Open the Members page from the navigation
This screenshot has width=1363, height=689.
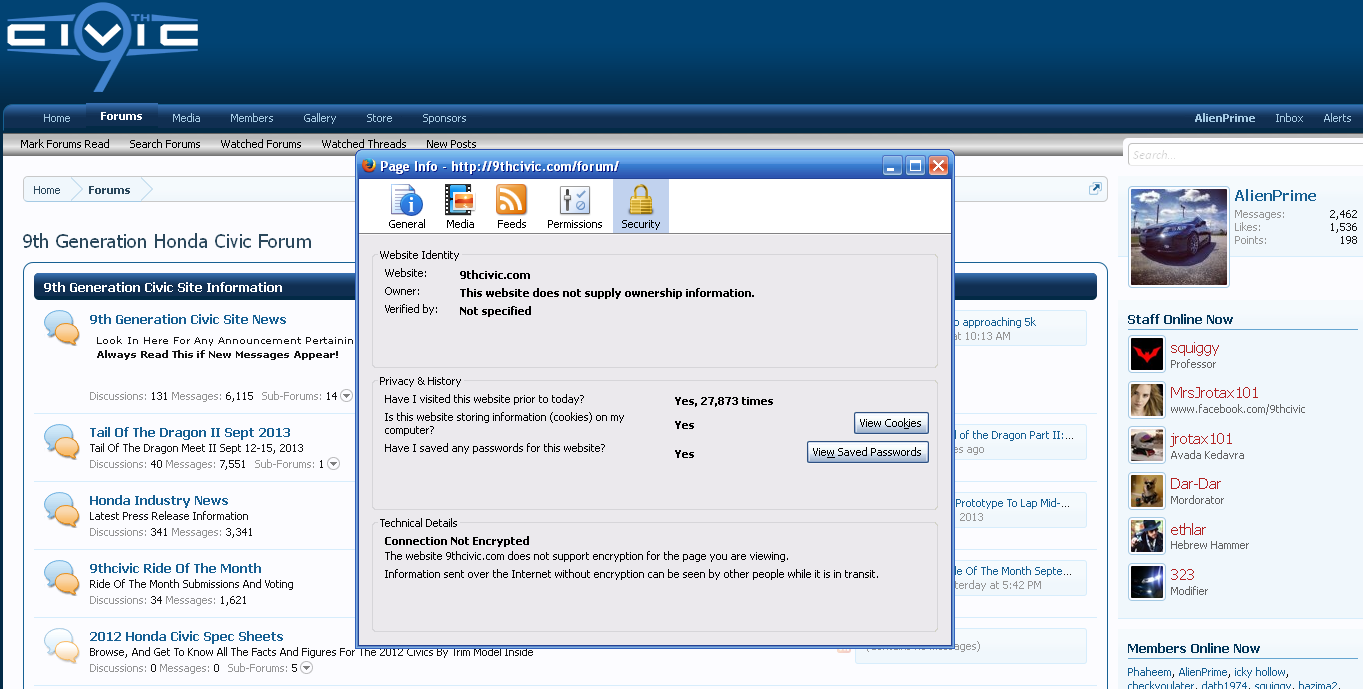[252, 118]
